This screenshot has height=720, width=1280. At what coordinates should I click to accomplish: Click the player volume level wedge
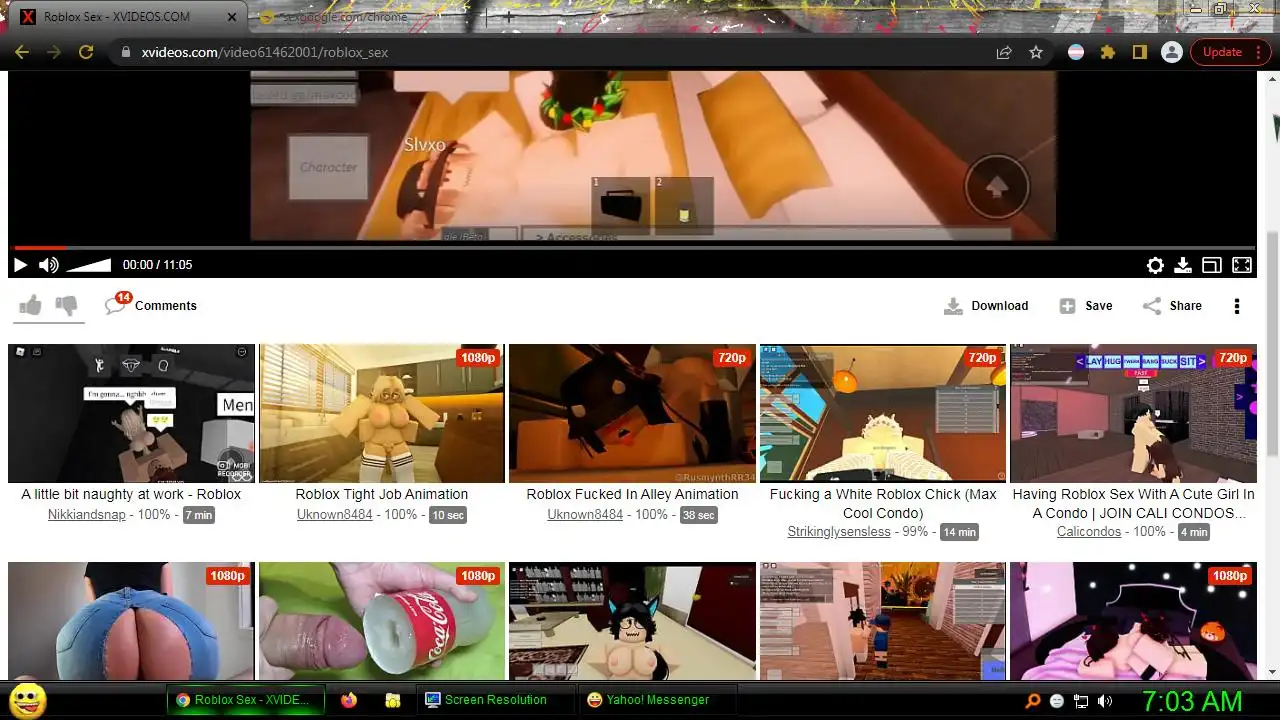[89, 265]
